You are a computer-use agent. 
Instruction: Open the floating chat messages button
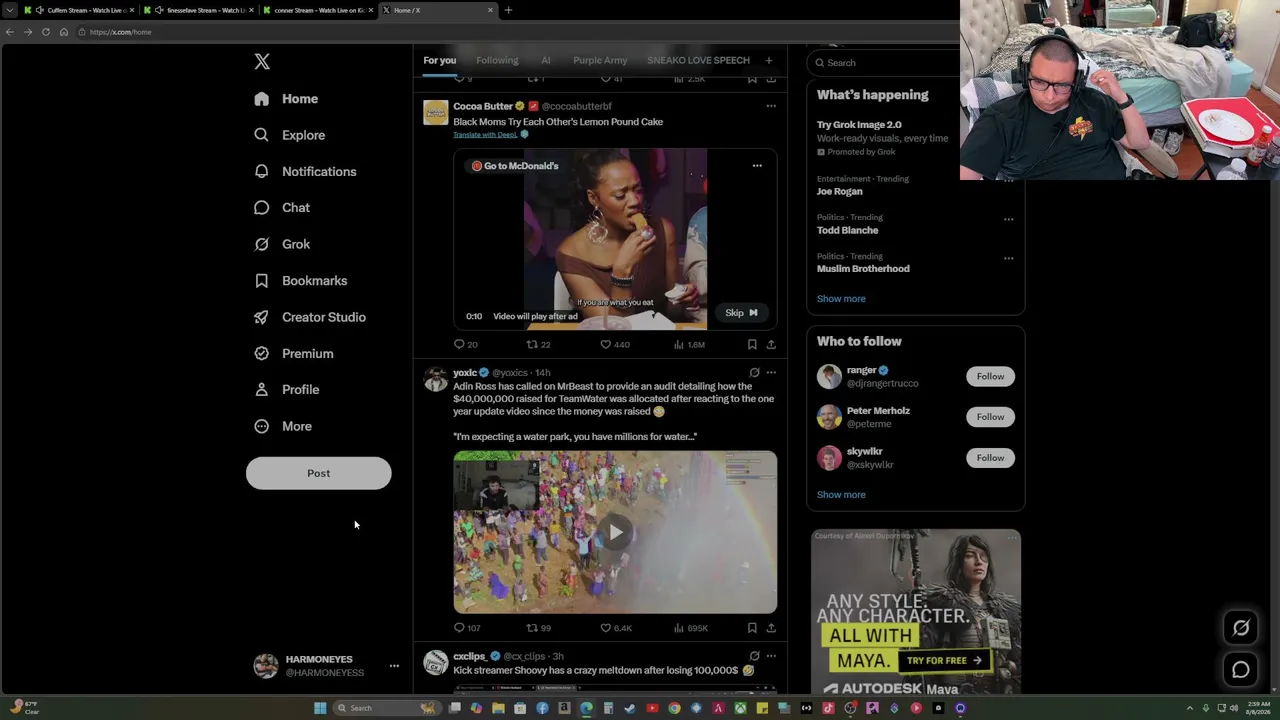[x=1241, y=670]
